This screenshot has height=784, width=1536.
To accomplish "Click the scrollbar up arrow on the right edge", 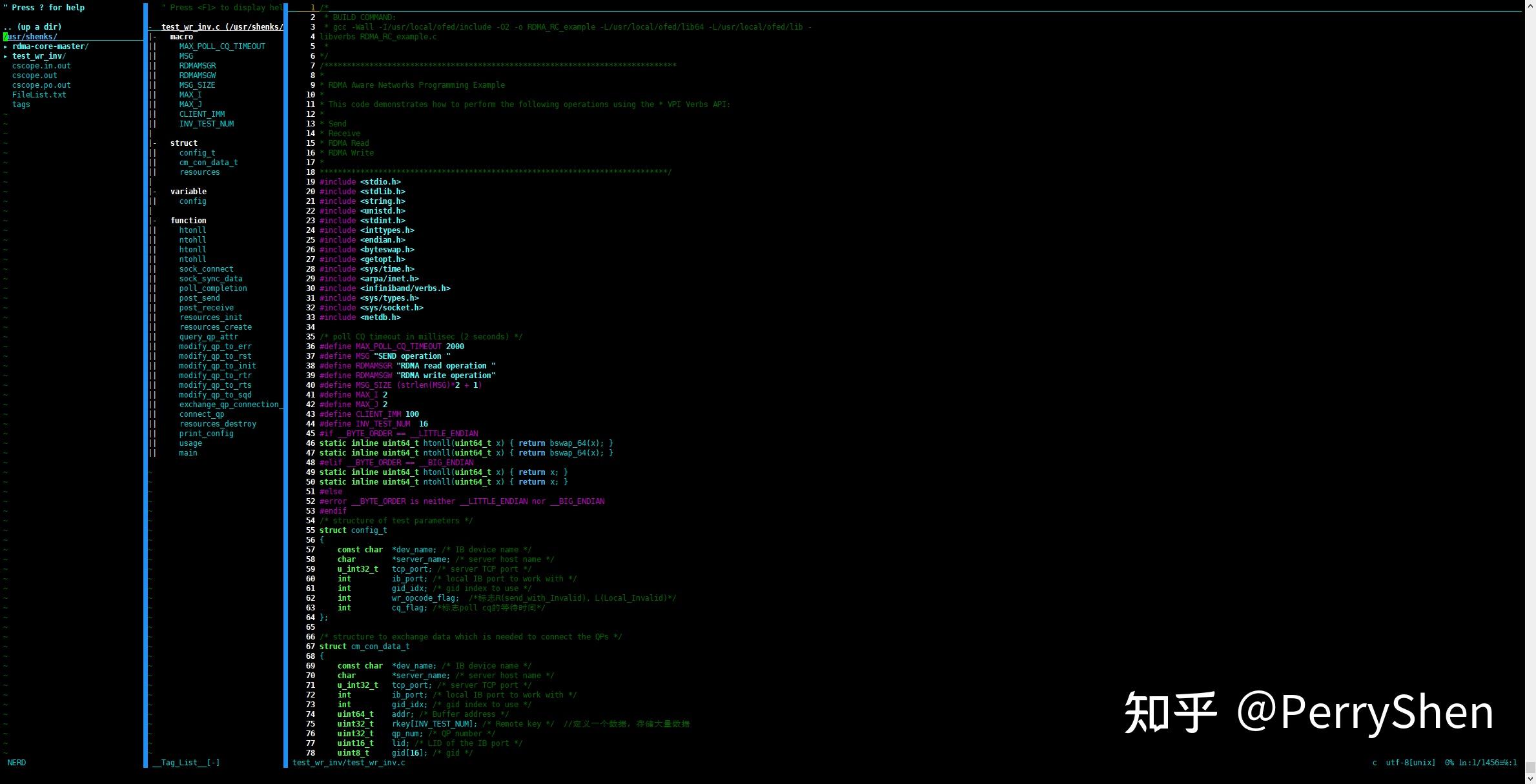I will coord(1529,6).
